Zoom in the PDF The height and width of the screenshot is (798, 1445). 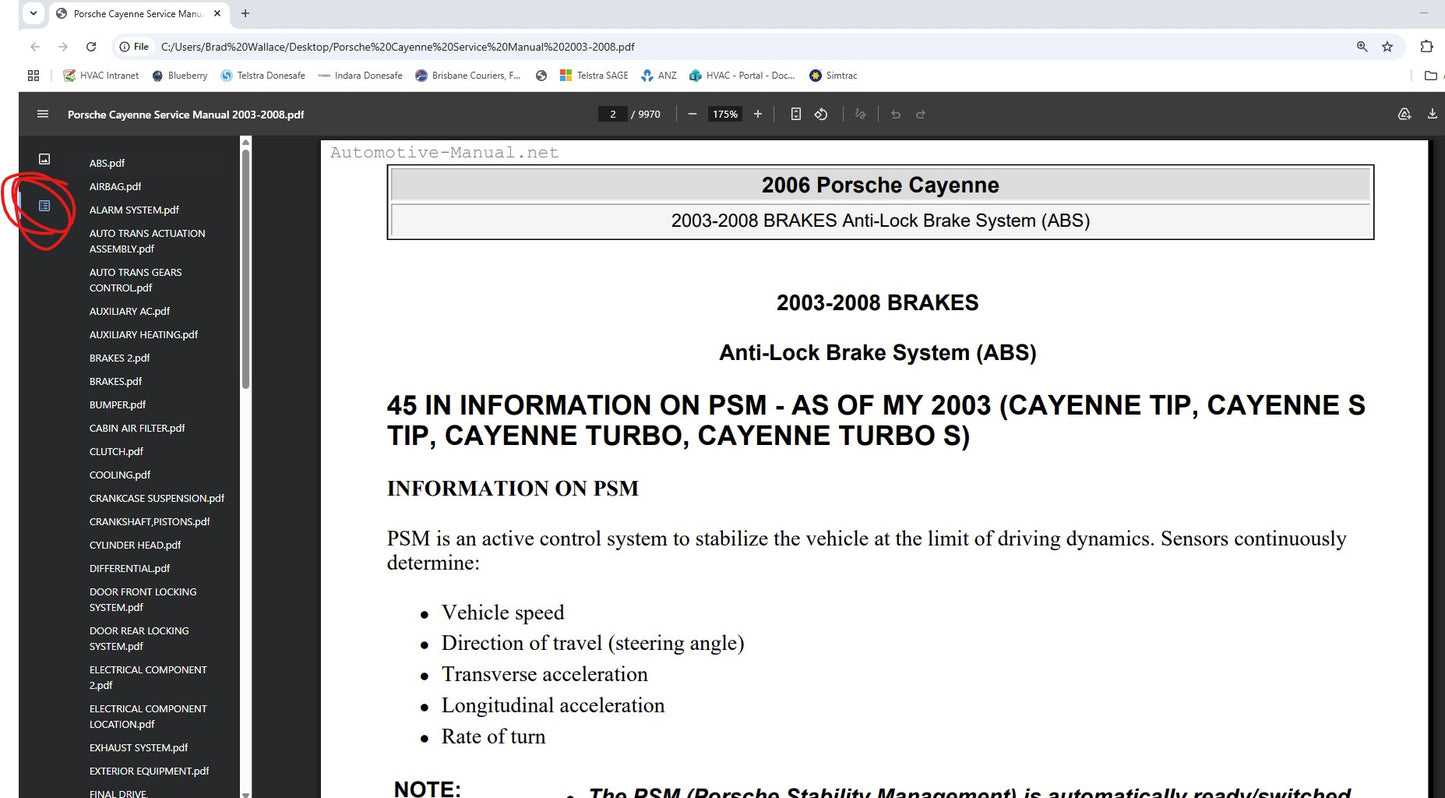[x=758, y=114]
